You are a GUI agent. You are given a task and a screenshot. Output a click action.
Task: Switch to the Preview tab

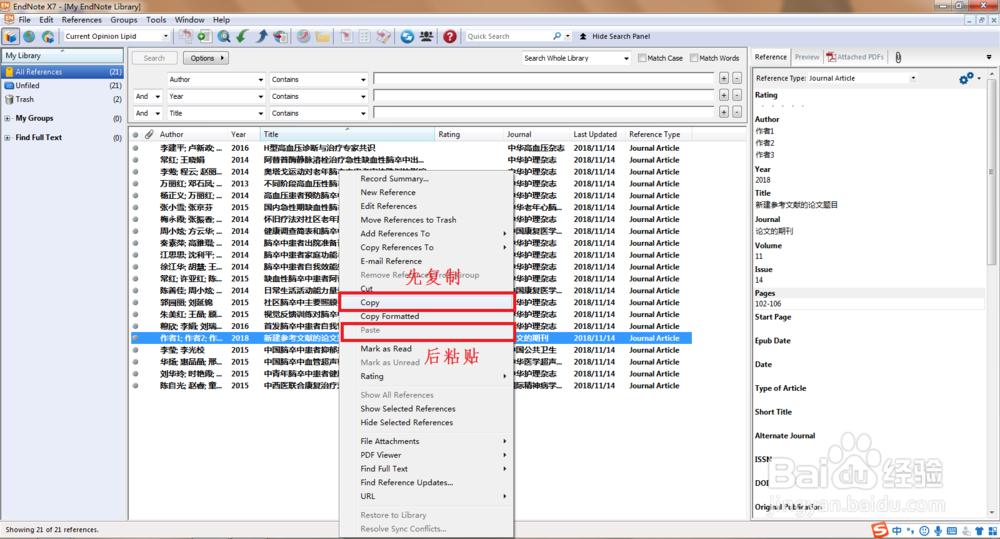[807, 57]
